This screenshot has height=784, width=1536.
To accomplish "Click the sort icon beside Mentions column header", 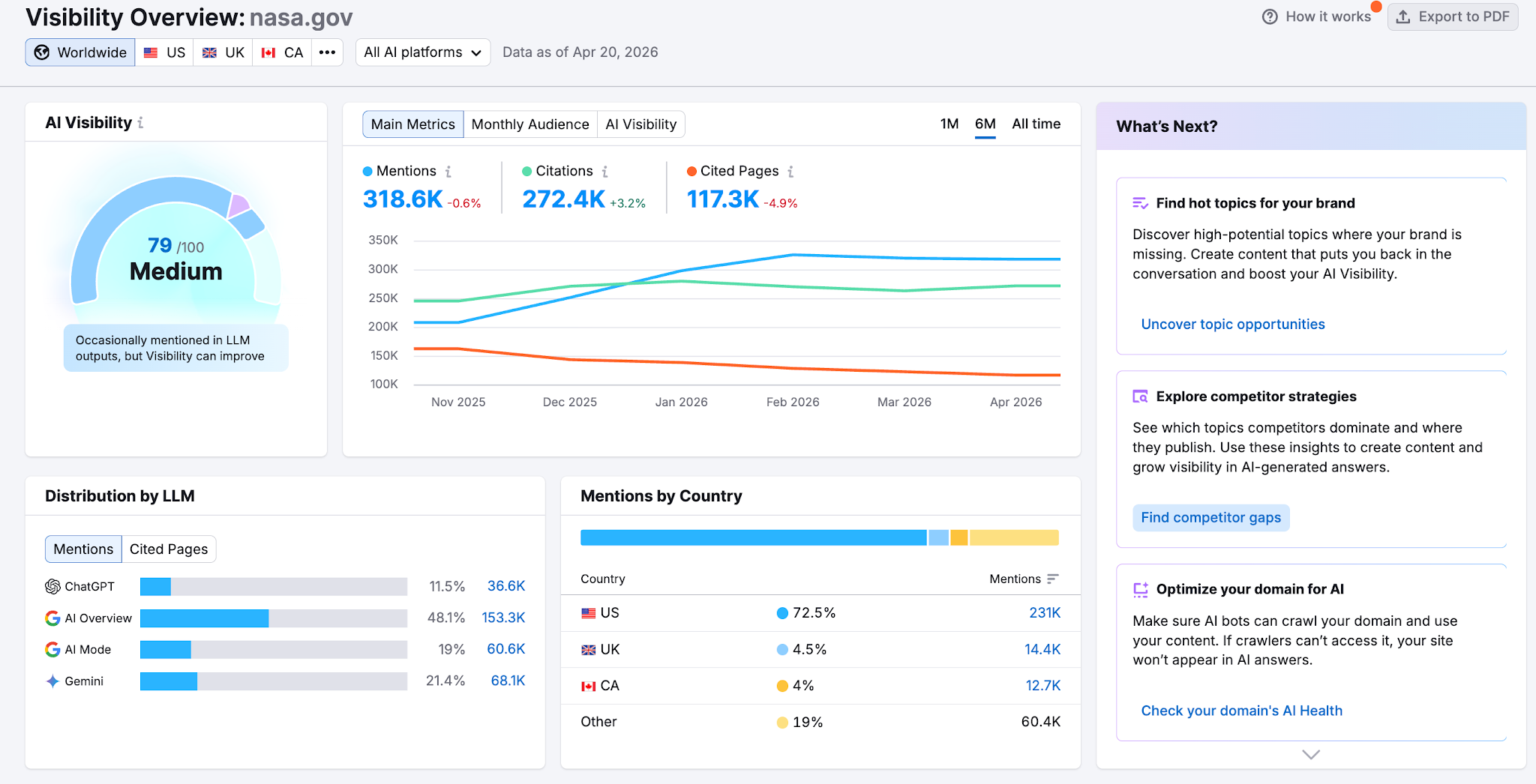I will coord(1054,579).
